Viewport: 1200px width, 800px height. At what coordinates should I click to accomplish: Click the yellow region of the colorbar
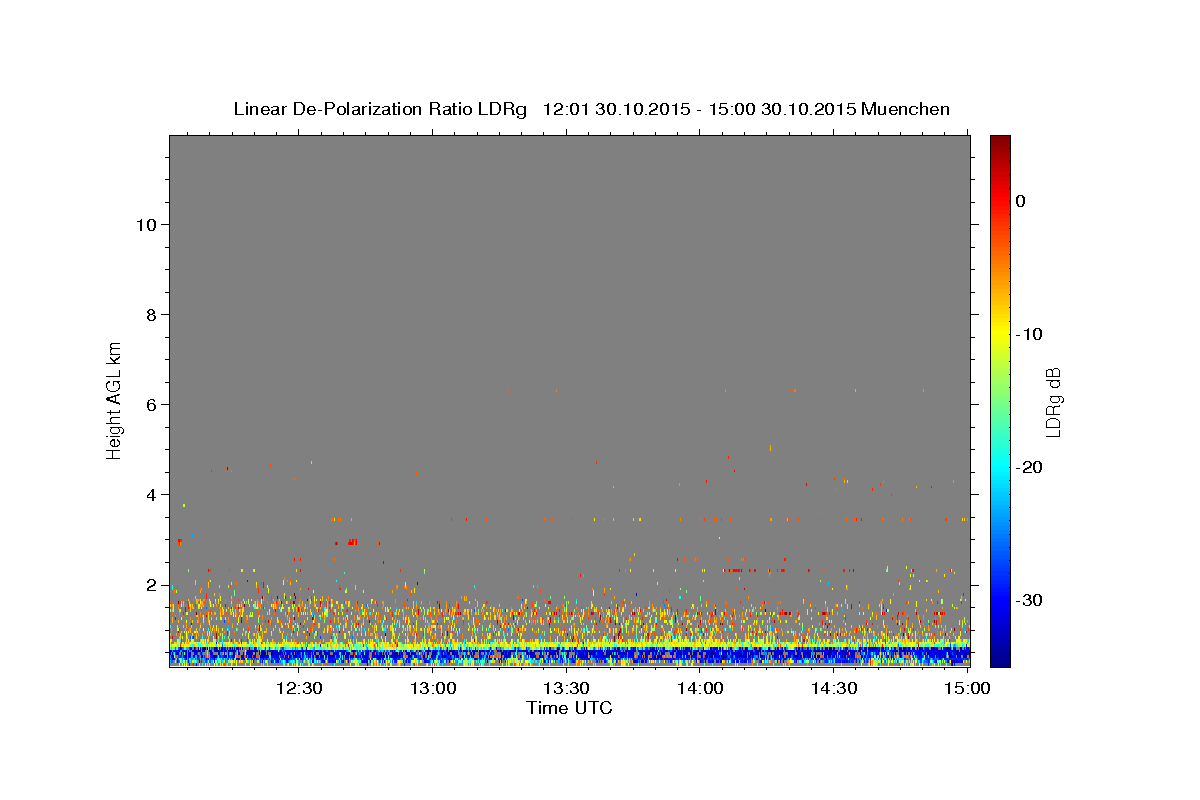pyautogui.click(x=1000, y=334)
